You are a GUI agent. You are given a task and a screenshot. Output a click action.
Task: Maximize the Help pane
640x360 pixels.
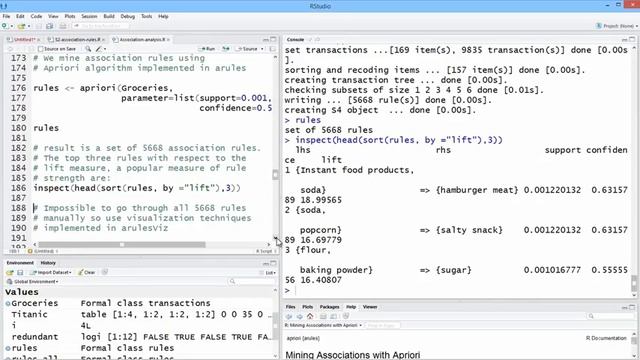[x=632, y=307]
